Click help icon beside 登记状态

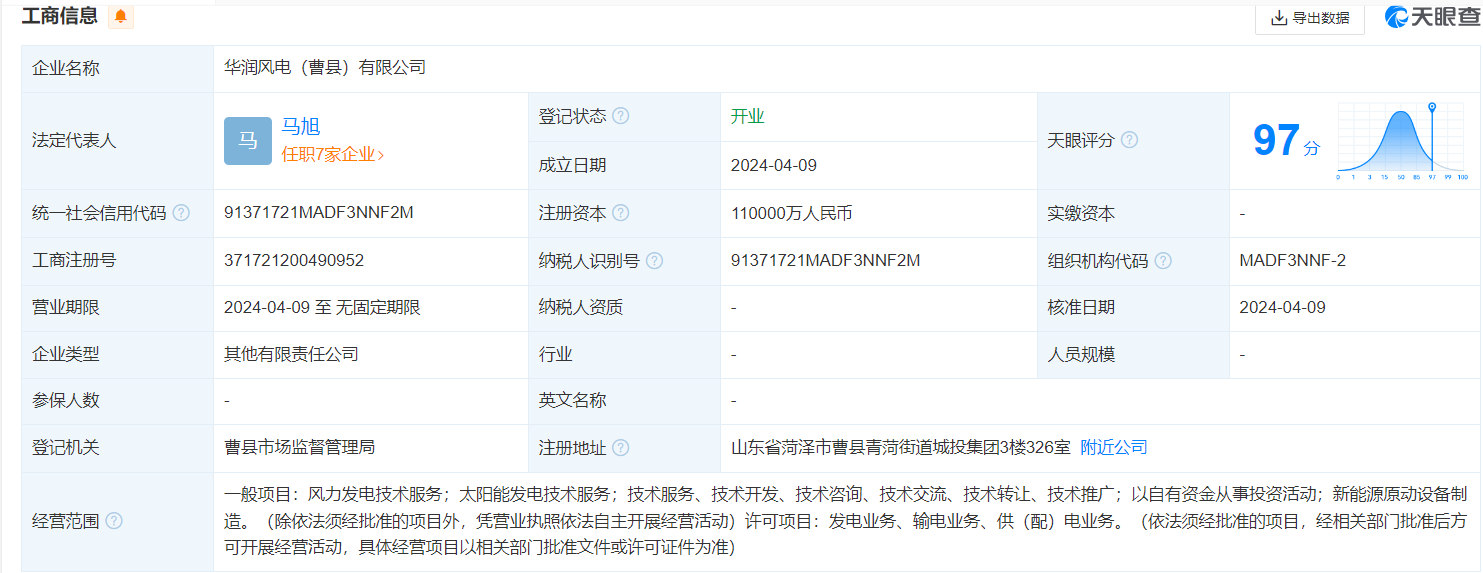[621, 116]
